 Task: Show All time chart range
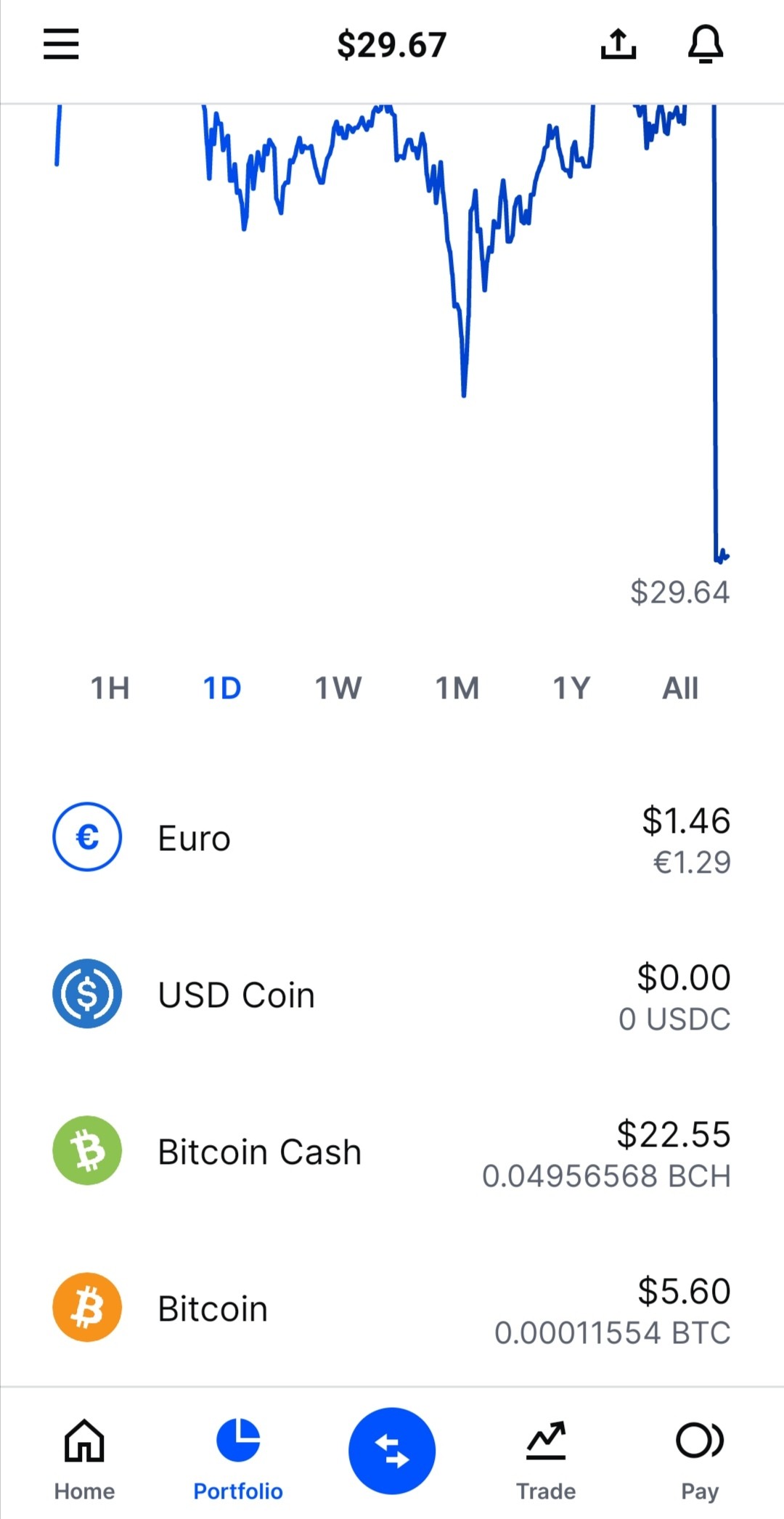[x=680, y=688]
